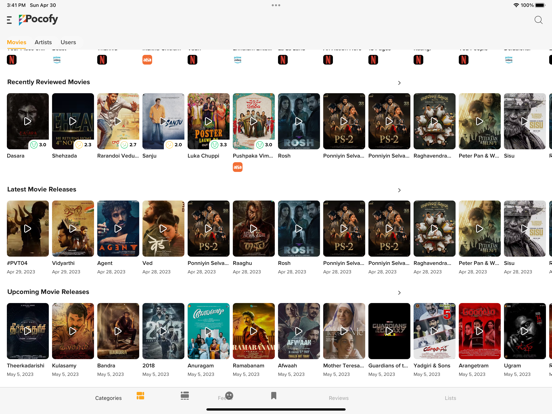Click the Upcoming Movie Releases heading
Image resolution: width=552 pixels, height=414 pixels.
point(48,292)
